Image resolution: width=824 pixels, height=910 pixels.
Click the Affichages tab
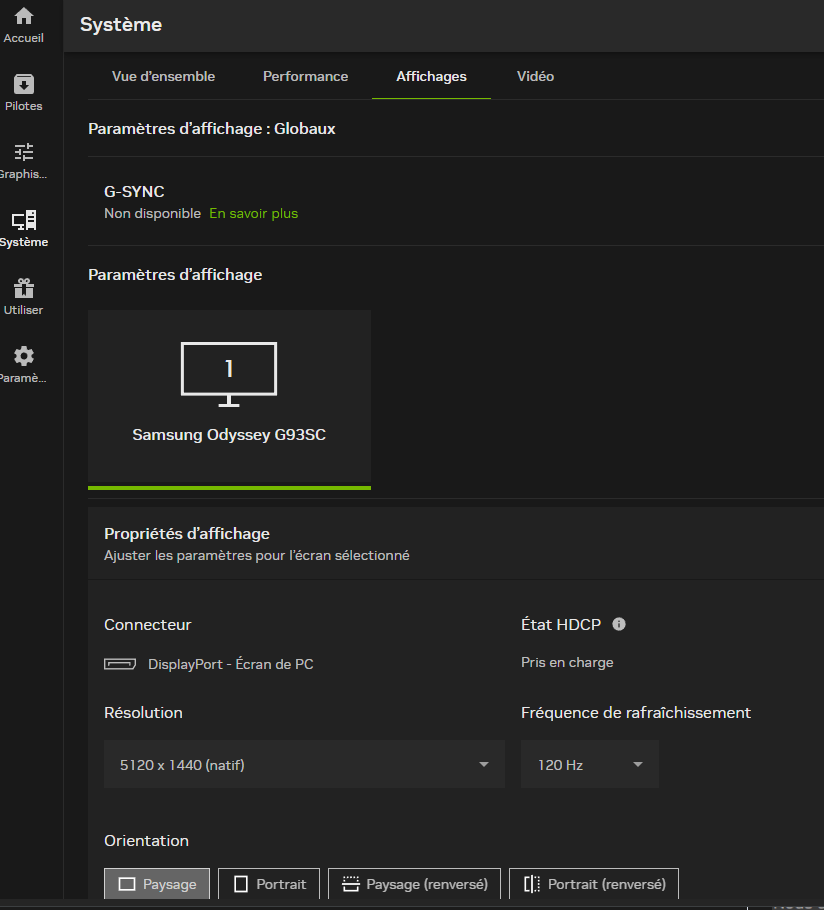(x=431, y=77)
